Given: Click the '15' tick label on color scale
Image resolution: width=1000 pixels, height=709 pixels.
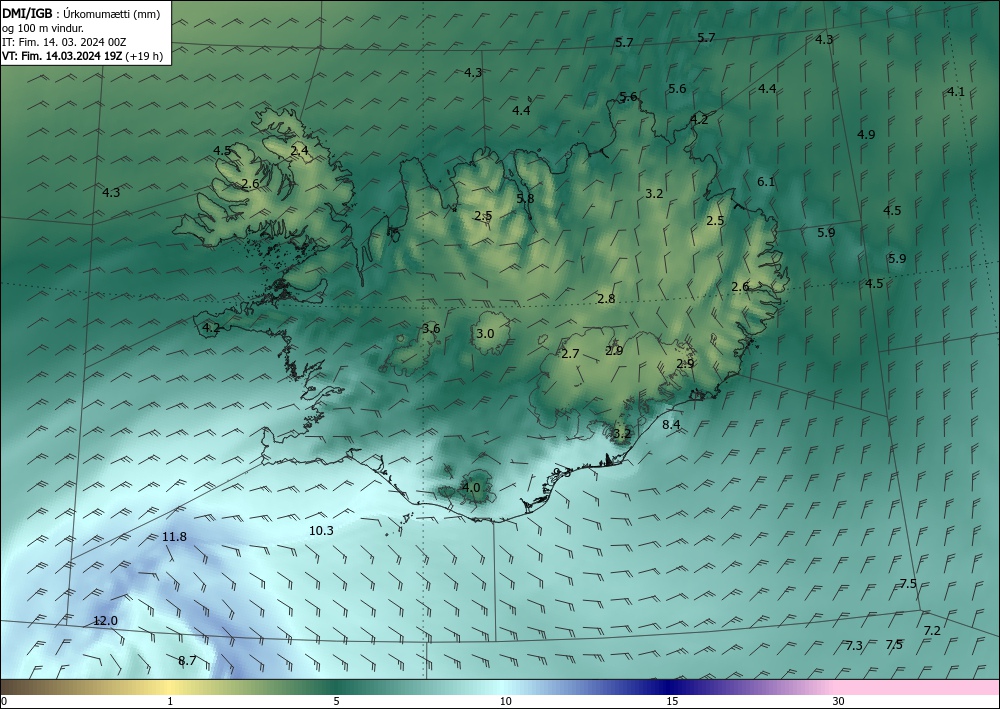Looking at the screenshot, I should tap(672, 702).
